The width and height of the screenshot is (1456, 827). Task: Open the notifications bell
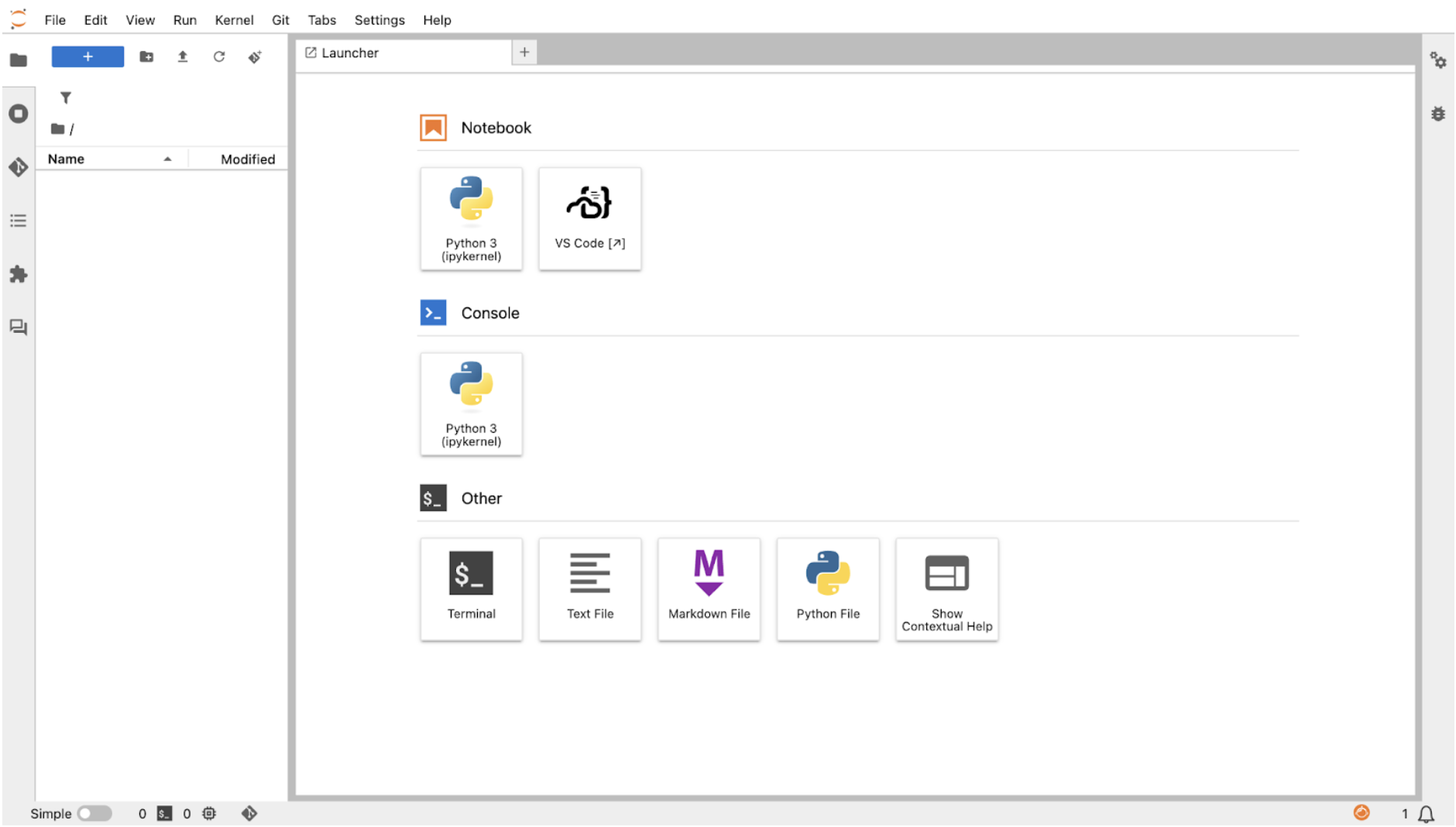(x=1427, y=814)
